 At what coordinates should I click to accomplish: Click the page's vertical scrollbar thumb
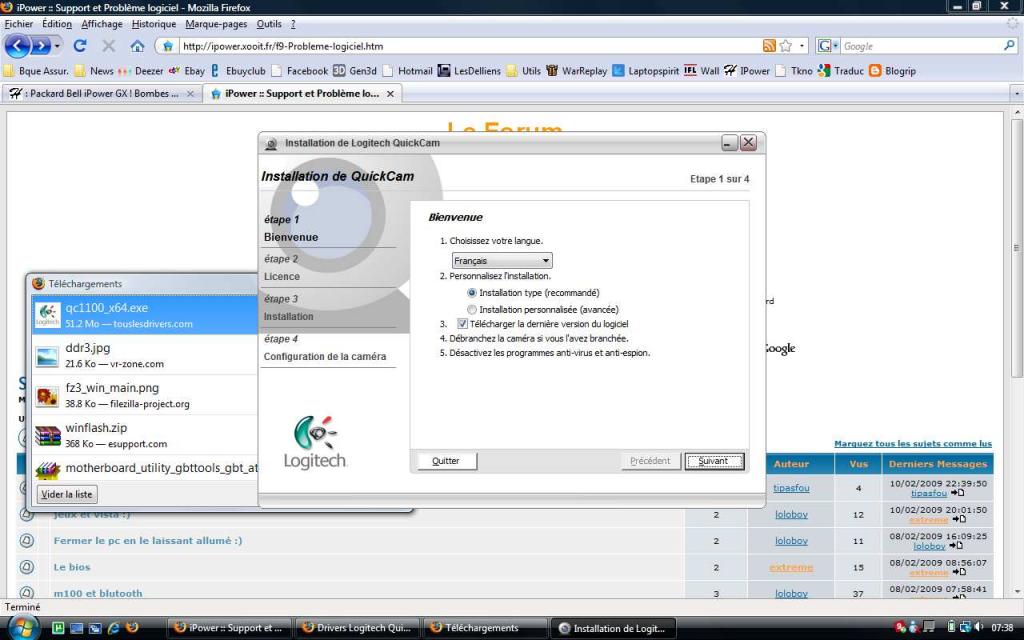1016,248
